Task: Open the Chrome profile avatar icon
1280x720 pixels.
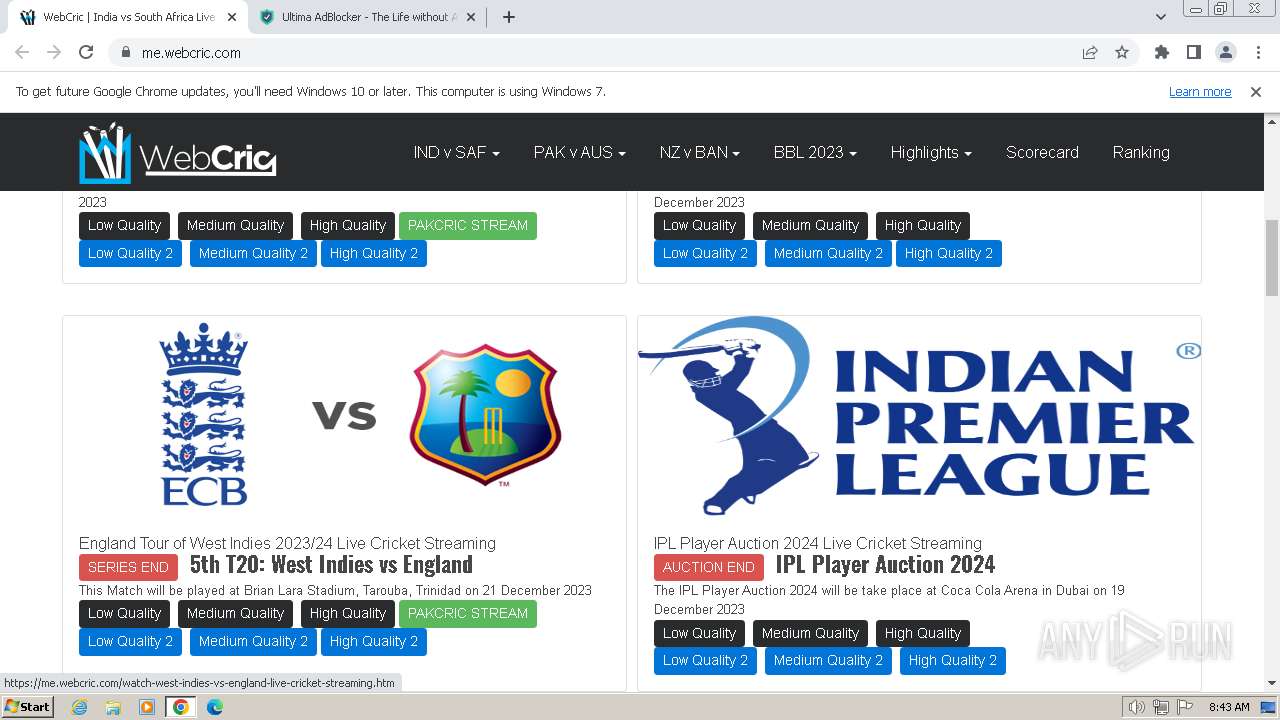Action: click(x=1226, y=53)
